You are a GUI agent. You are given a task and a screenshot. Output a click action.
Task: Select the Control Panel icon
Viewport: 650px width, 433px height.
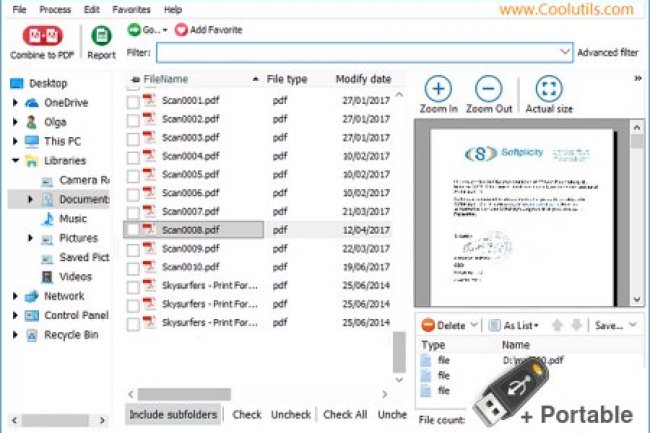32,316
